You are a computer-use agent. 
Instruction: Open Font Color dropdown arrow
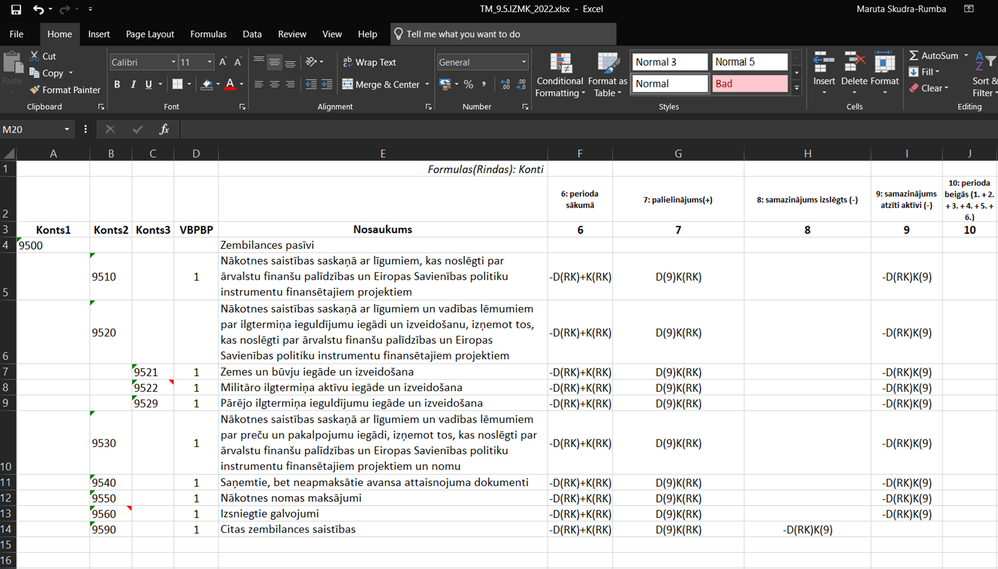pyautogui.click(x=241, y=84)
